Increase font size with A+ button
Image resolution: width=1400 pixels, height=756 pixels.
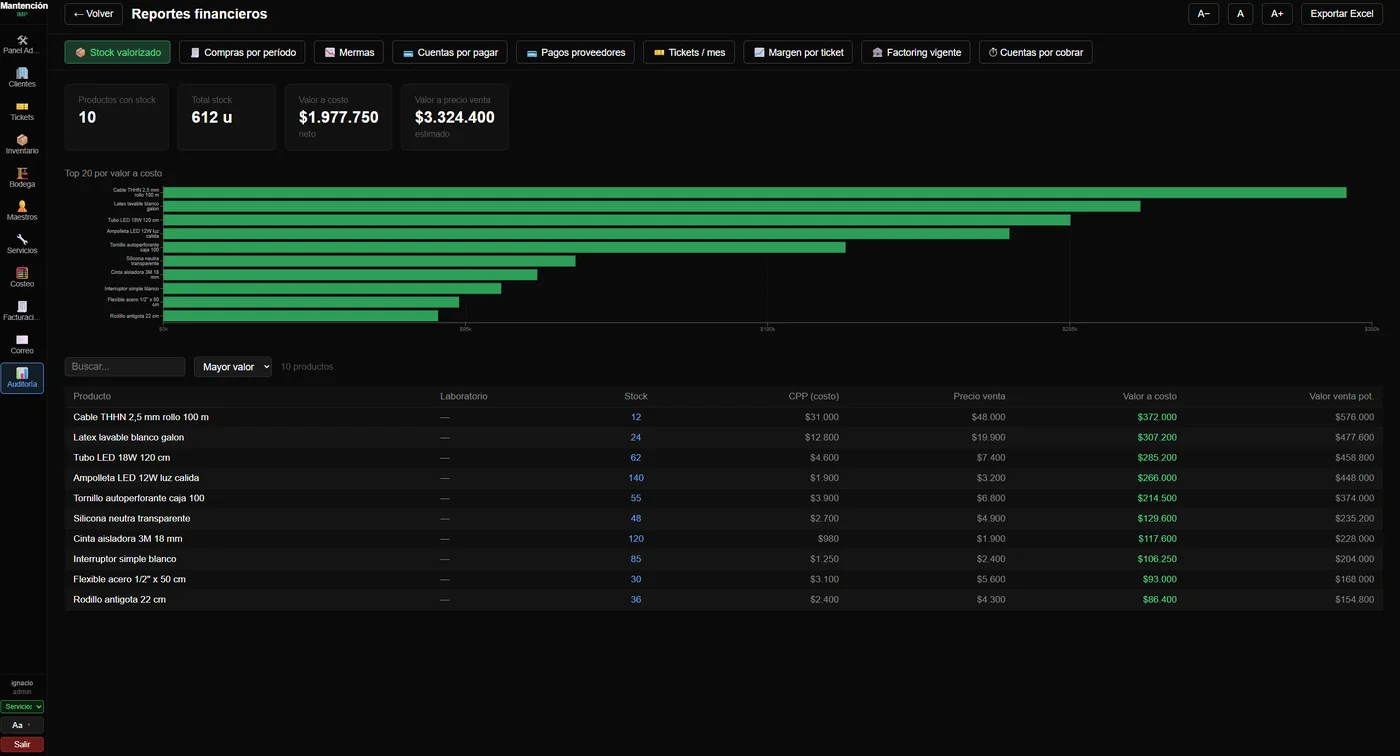pos(1277,14)
